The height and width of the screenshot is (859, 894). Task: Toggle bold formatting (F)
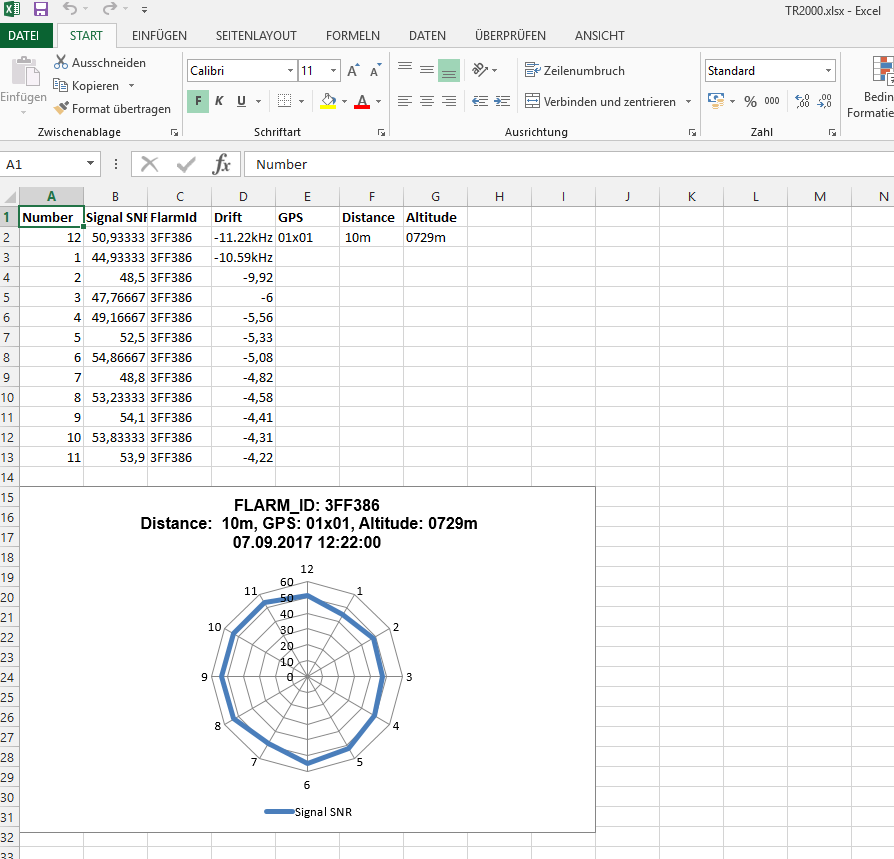click(198, 101)
